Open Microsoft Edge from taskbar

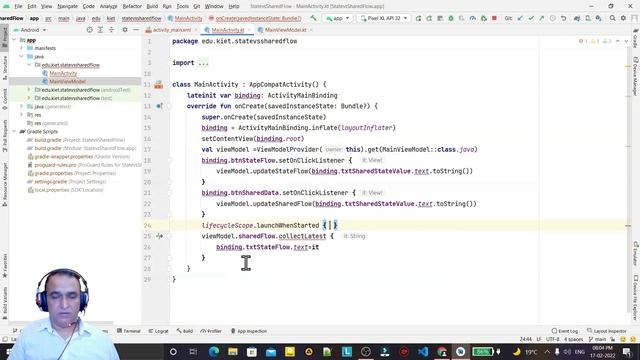tap(213, 351)
